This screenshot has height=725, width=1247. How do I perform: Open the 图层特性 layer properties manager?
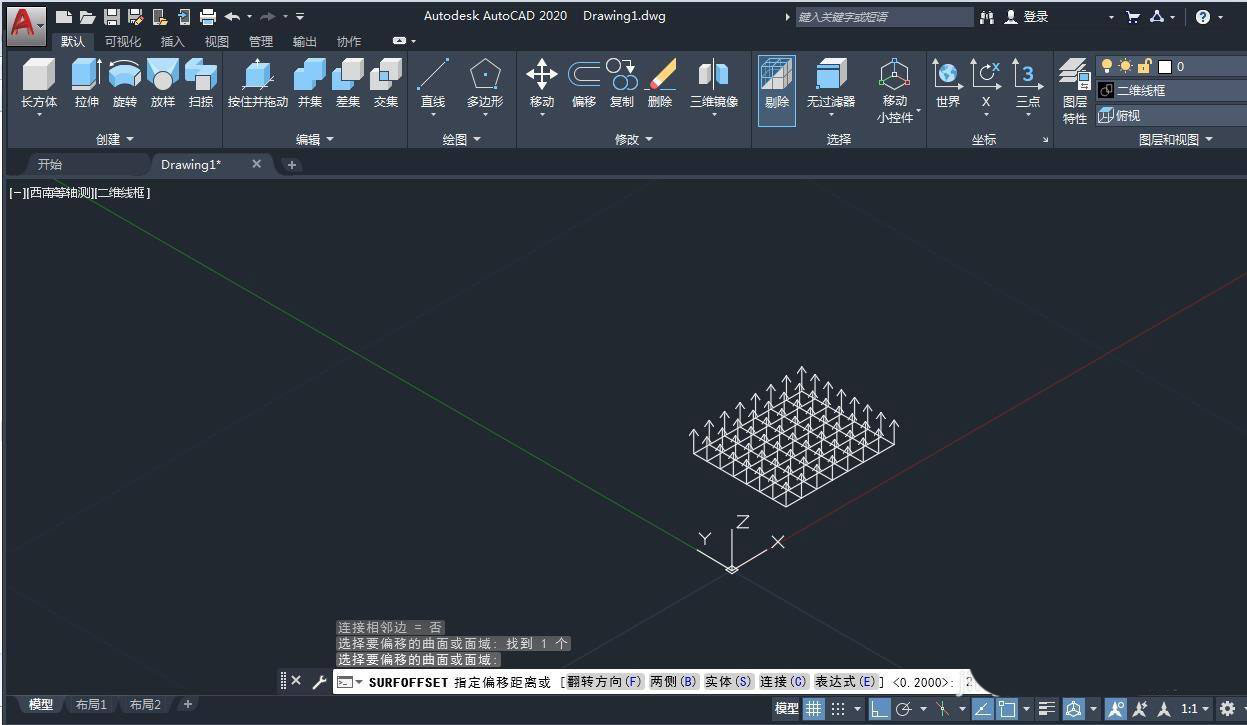(1075, 91)
